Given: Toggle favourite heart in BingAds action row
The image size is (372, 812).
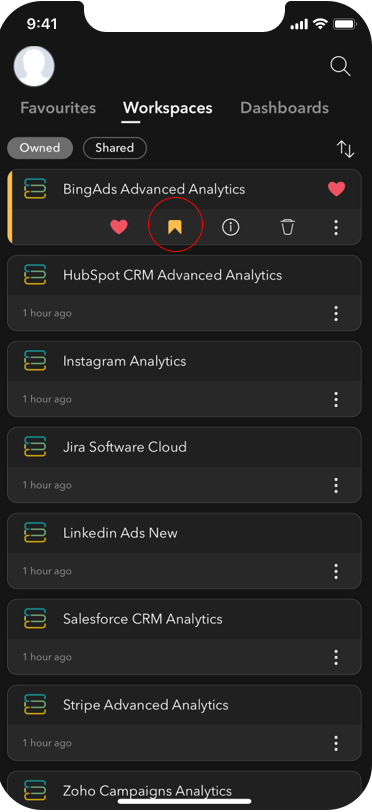Looking at the screenshot, I should tap(119, 227).
